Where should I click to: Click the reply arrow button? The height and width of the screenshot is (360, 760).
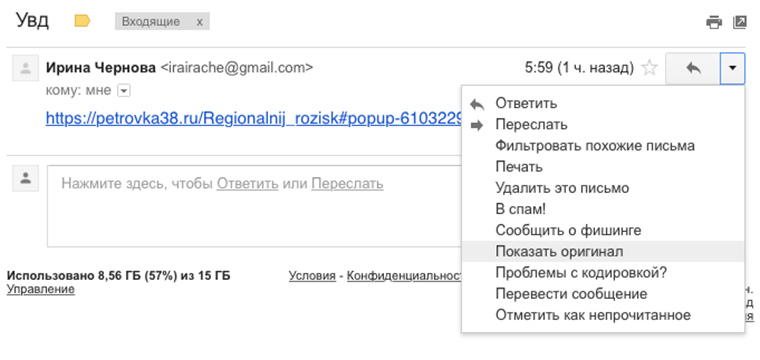click(x=693, y=68)
